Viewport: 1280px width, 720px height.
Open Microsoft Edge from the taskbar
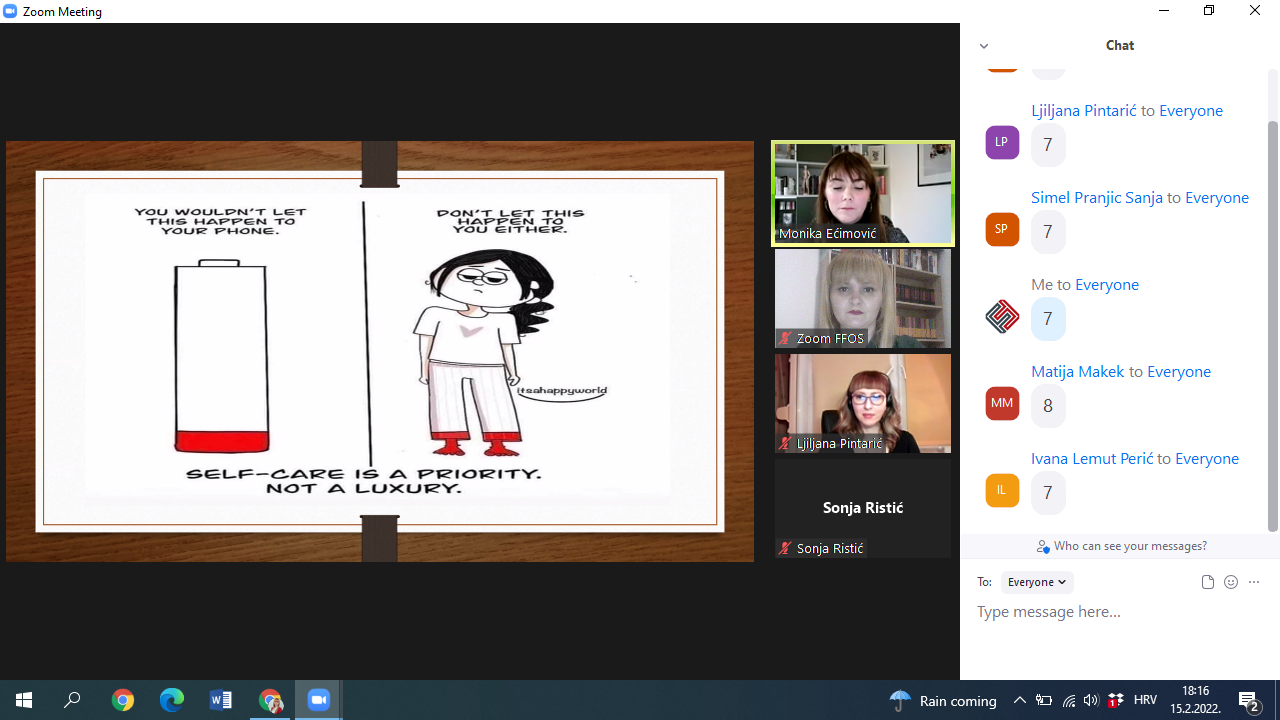172,700
